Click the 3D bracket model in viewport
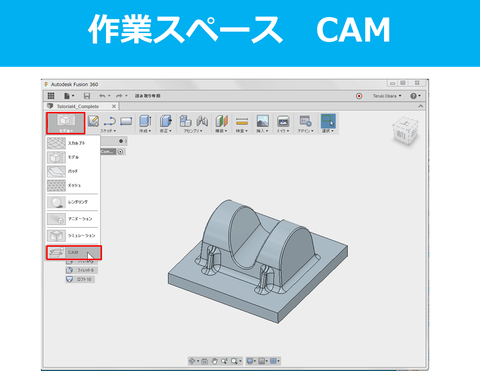Screen dimensions: 480x371 (258, 262)
